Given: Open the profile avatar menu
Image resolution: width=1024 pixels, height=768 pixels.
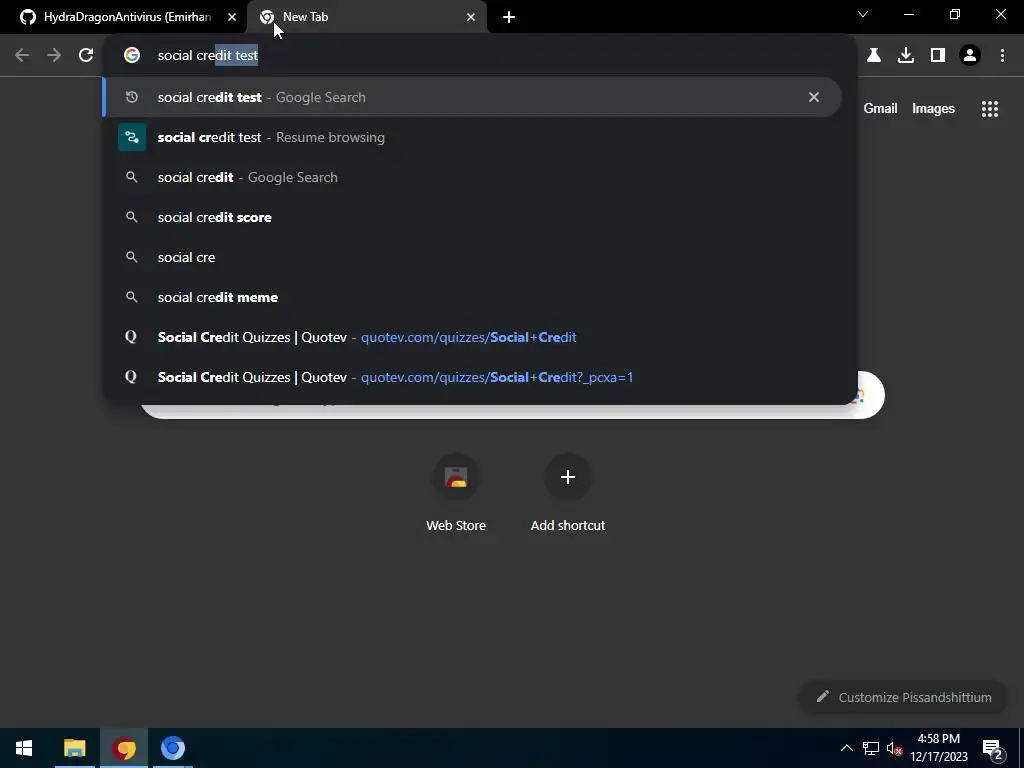Looking at the screenshot, I should pos(970,56).
